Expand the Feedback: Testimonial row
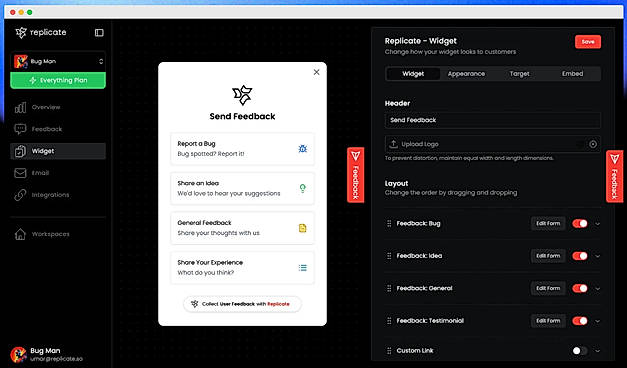 coord(597,321)
